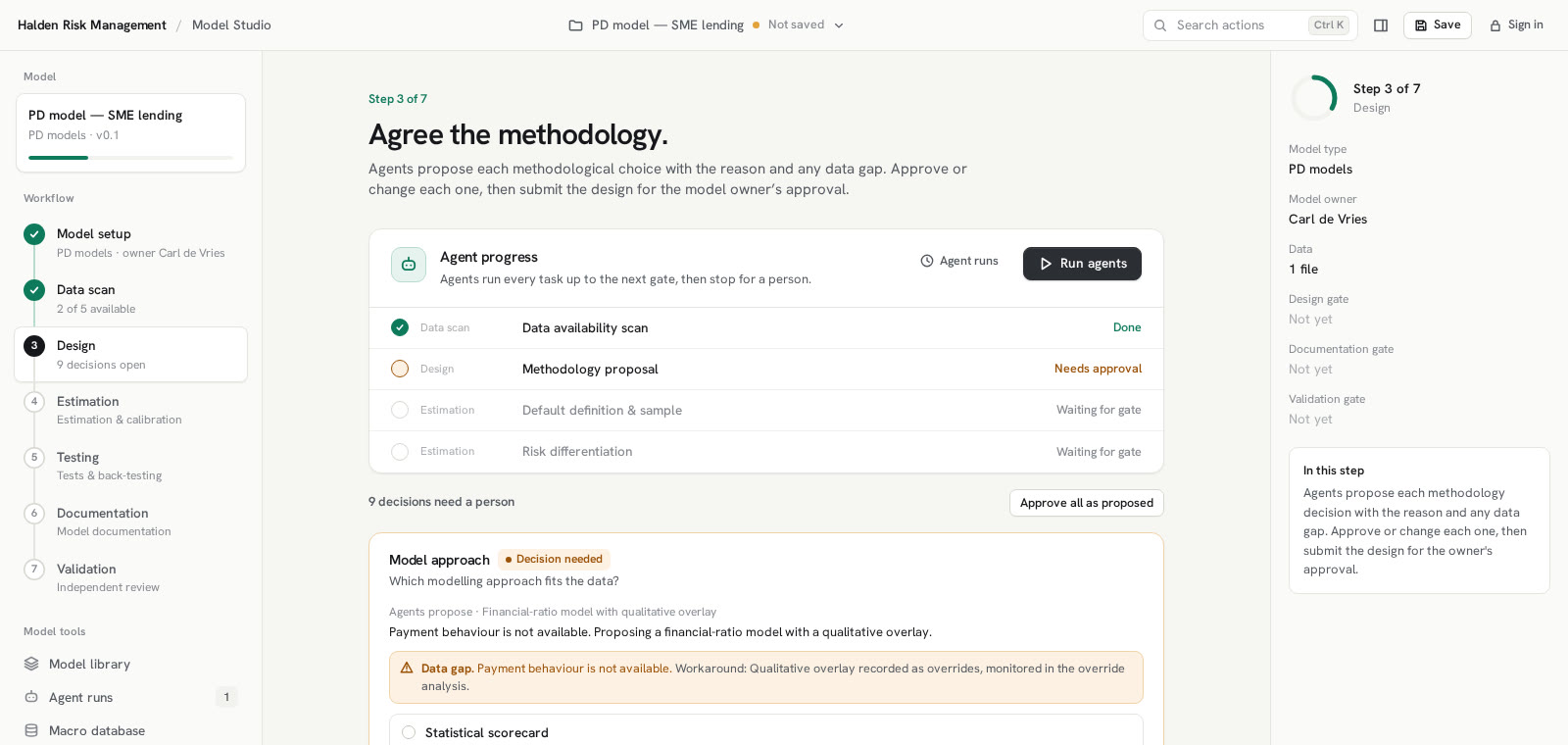The height and width of the screenshot is (745, 1568).
Task: Click the Data availability scan done checkmark
Action: (x=400, y=327)
